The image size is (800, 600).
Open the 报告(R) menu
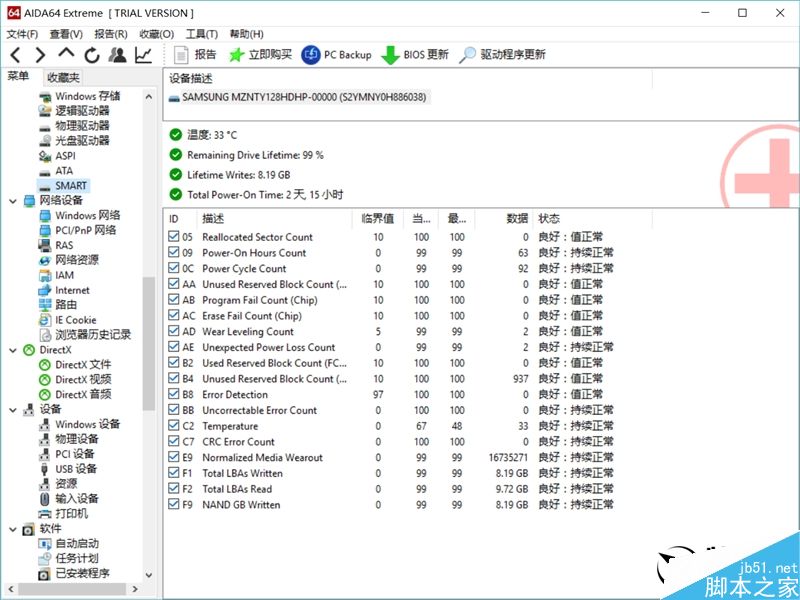click(111, 34)
